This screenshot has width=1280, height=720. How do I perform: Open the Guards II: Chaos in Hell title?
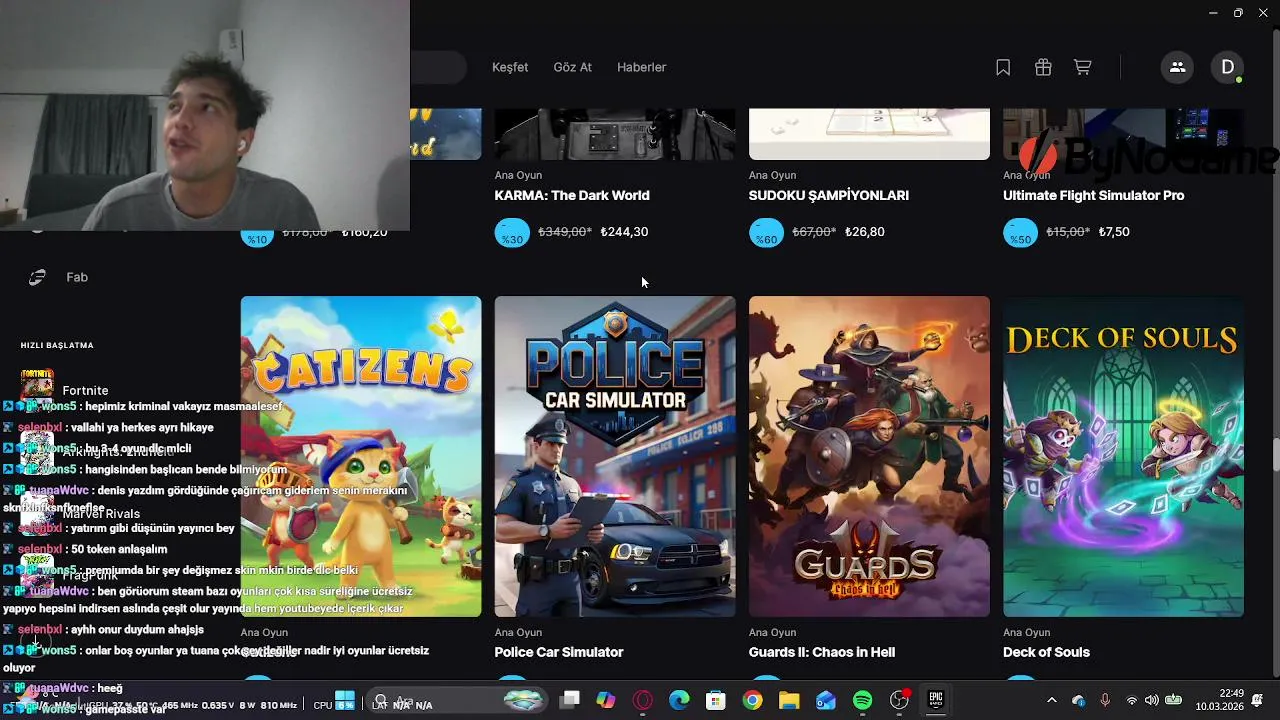point(822,652)
